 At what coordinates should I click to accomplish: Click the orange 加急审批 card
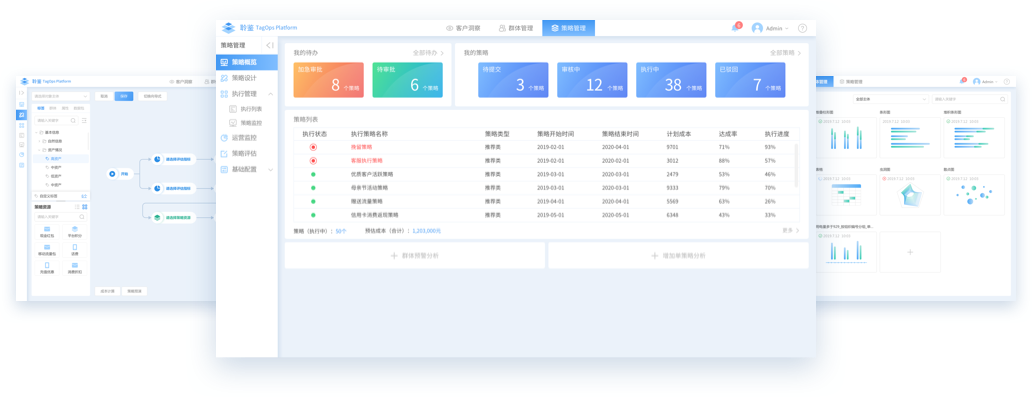point(328,80)
